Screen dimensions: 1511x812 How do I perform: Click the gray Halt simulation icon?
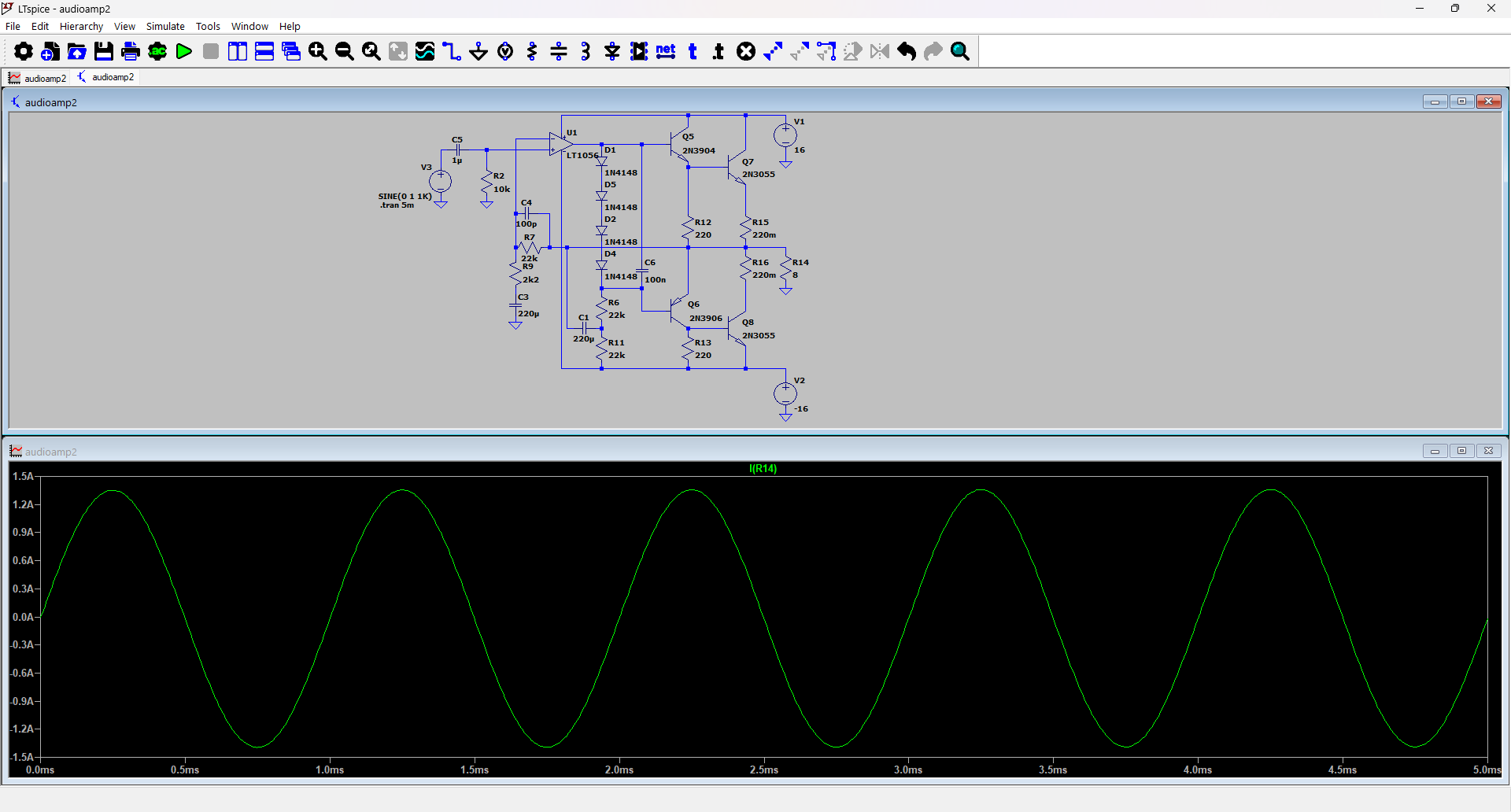point(211,51)
